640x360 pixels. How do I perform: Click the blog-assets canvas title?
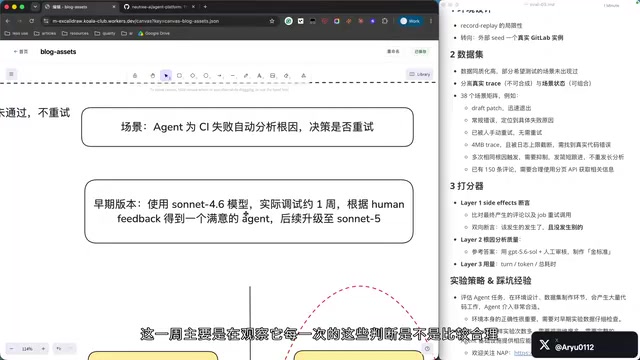tap(58, 52)
